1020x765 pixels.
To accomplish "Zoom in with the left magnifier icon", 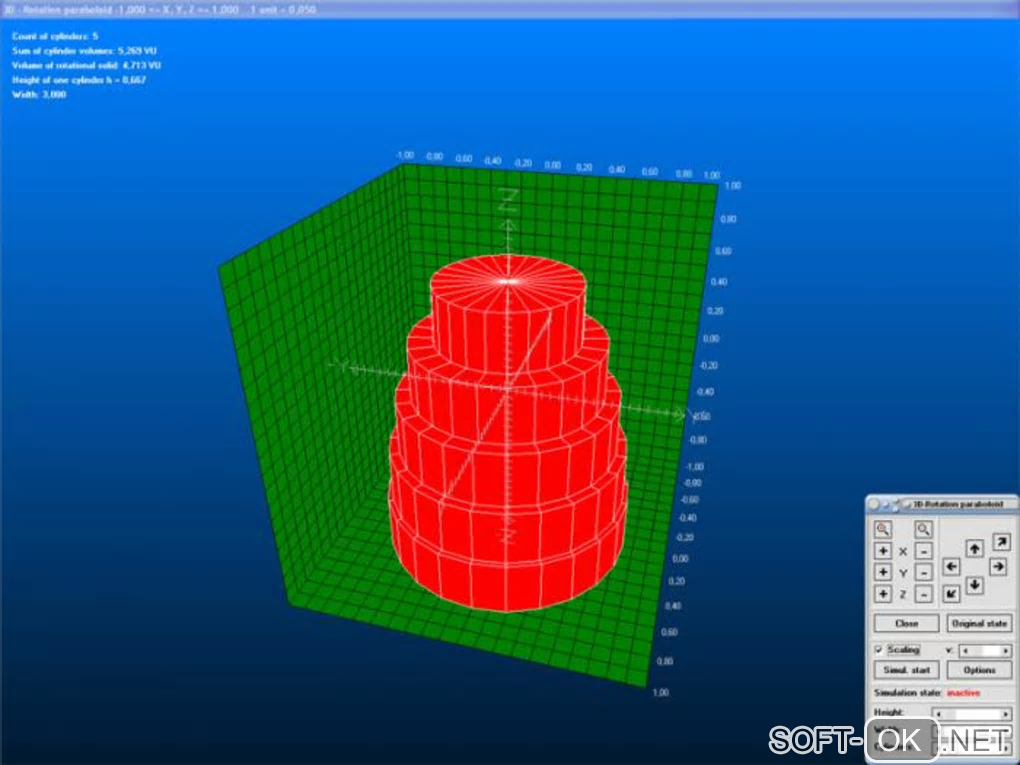I will tap(883, 530).
